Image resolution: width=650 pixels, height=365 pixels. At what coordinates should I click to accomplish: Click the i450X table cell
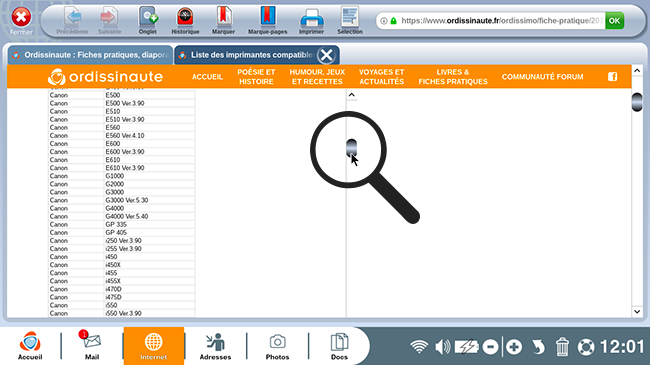click(x=149, y=265)
